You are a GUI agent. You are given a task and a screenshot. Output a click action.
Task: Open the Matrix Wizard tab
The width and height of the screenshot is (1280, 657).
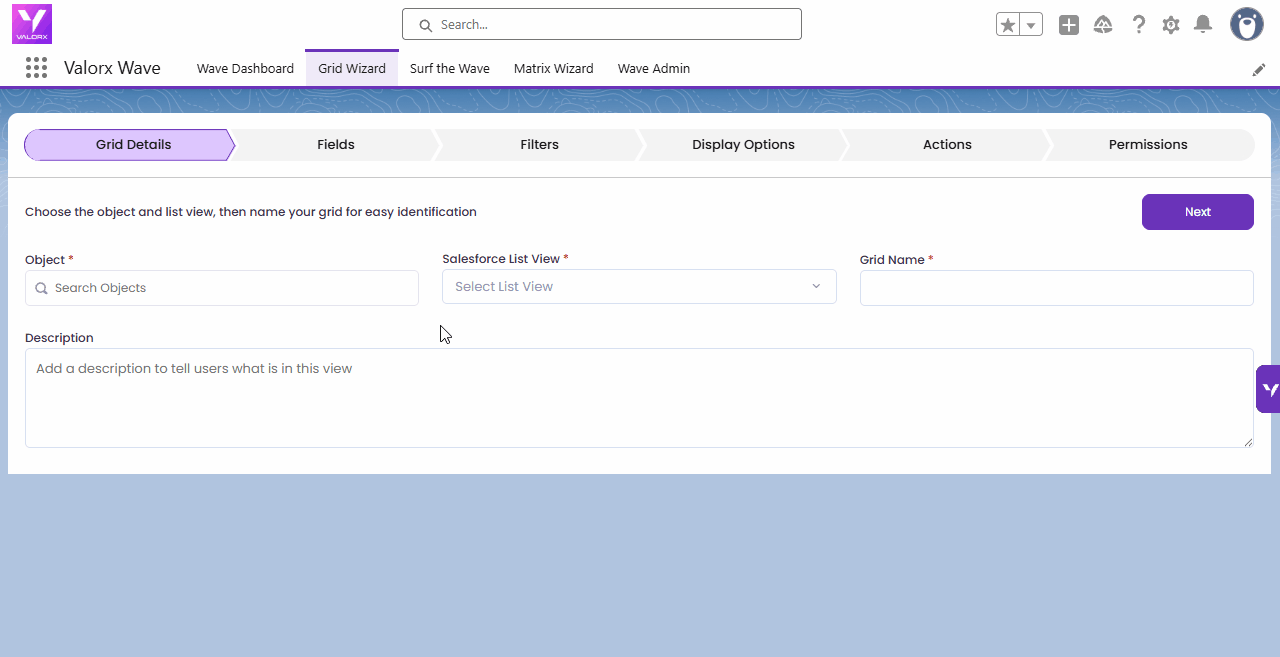[x=553, y=69]
